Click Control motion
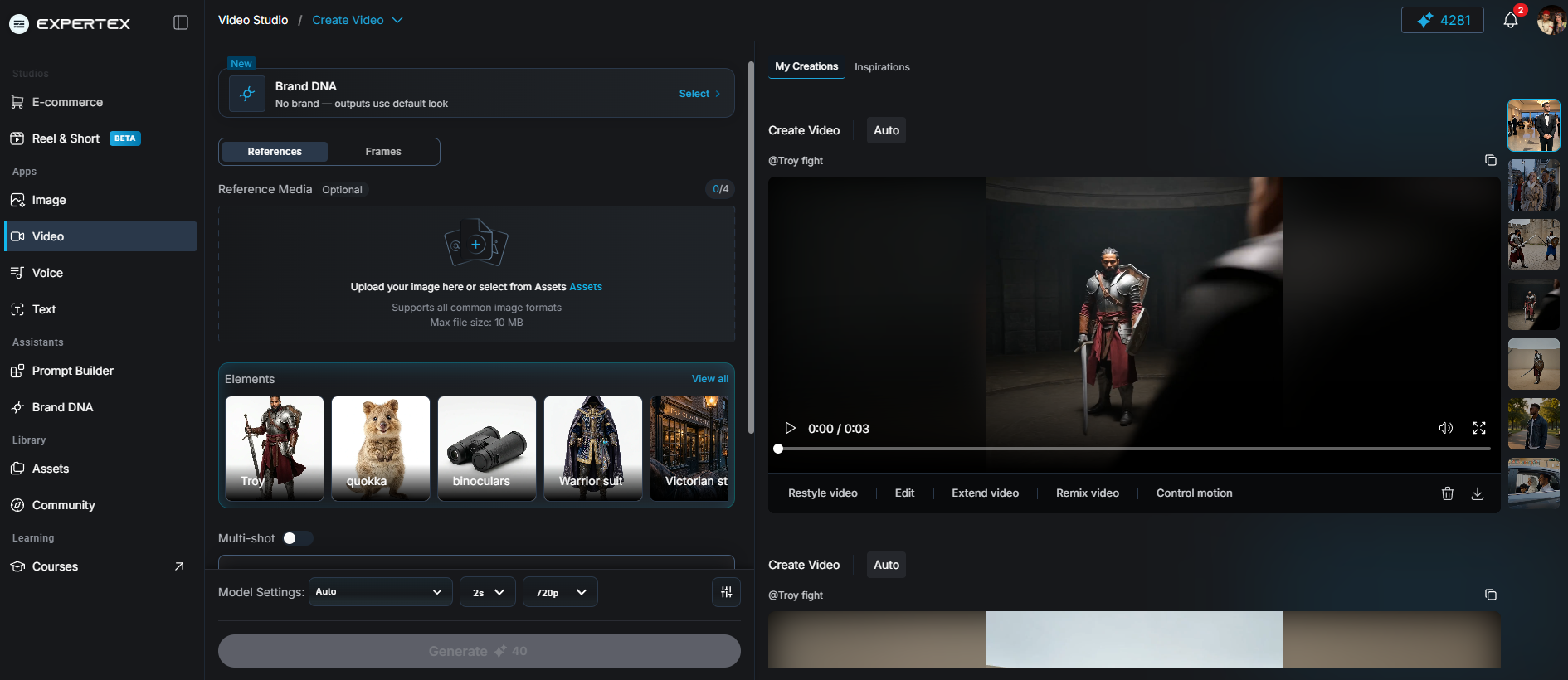The width and height of the screenshot is (1568, 680). (1194, 493)
